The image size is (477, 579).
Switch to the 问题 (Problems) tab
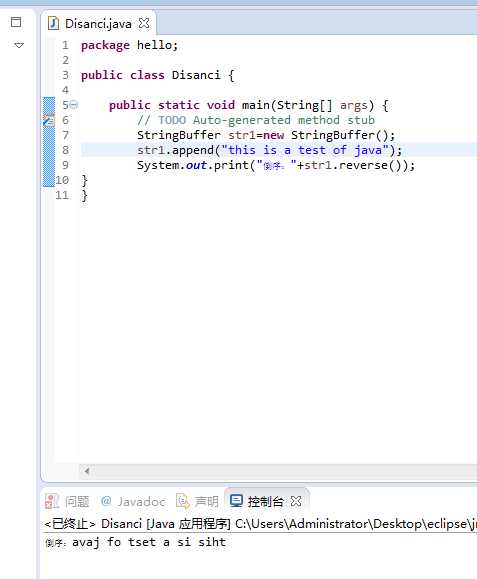(x=67, y=501)
